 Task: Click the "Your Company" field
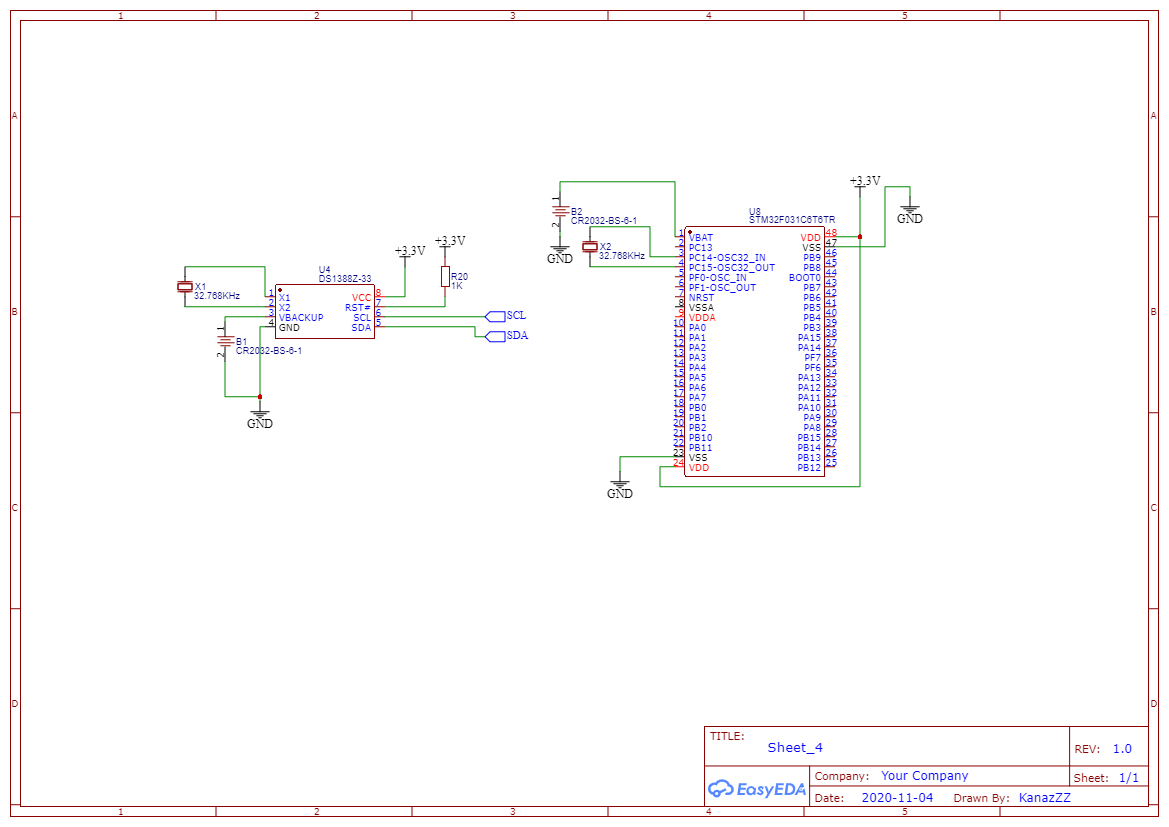point(924,776)
